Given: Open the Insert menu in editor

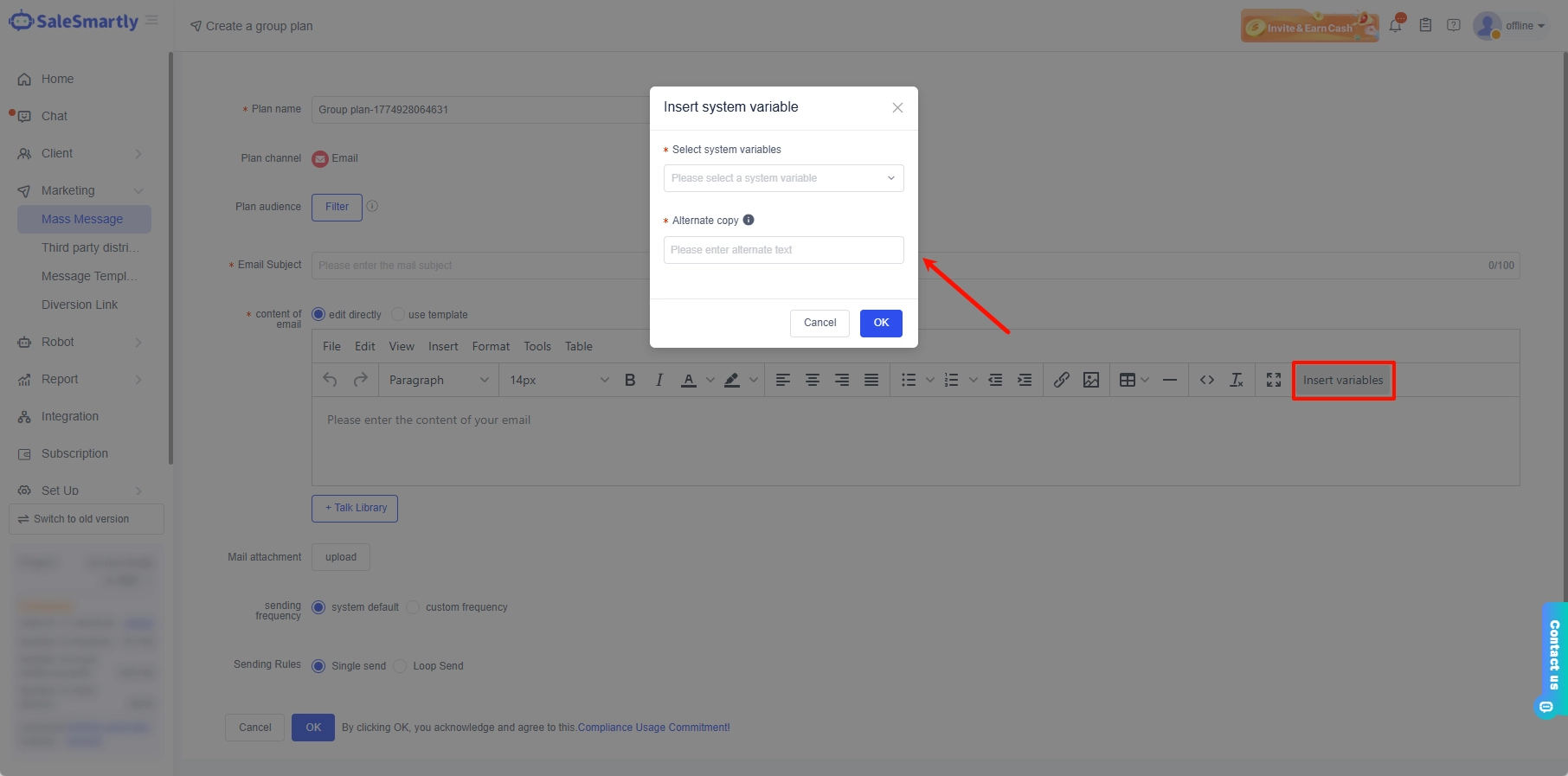Looking at the screenshot, I should click(443, 346).
